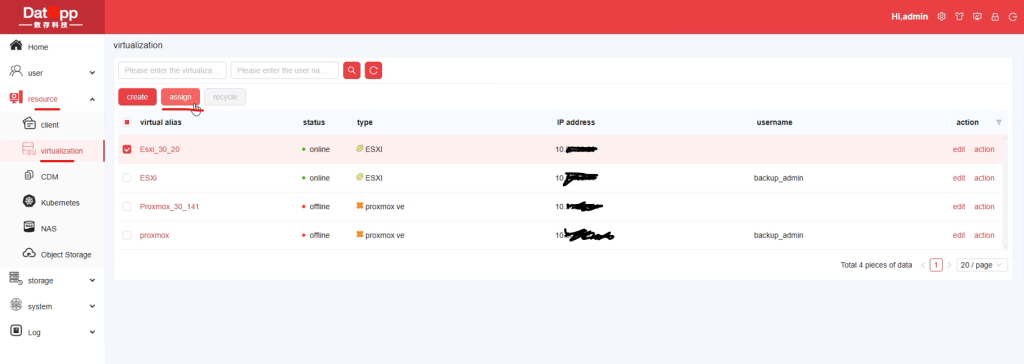This screenshot has height=364, width=1024.
Task: Click edit link for proxmox row
Action: 959,235
